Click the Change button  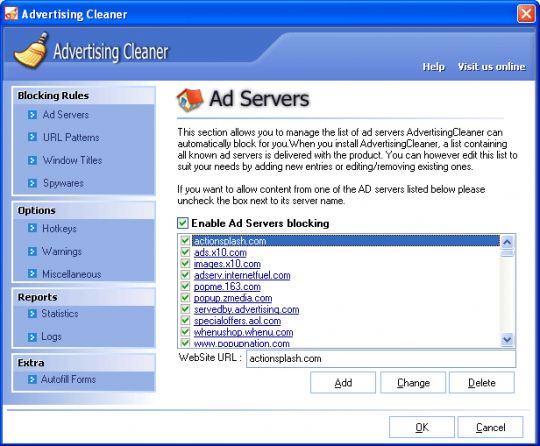pos(413,383)
